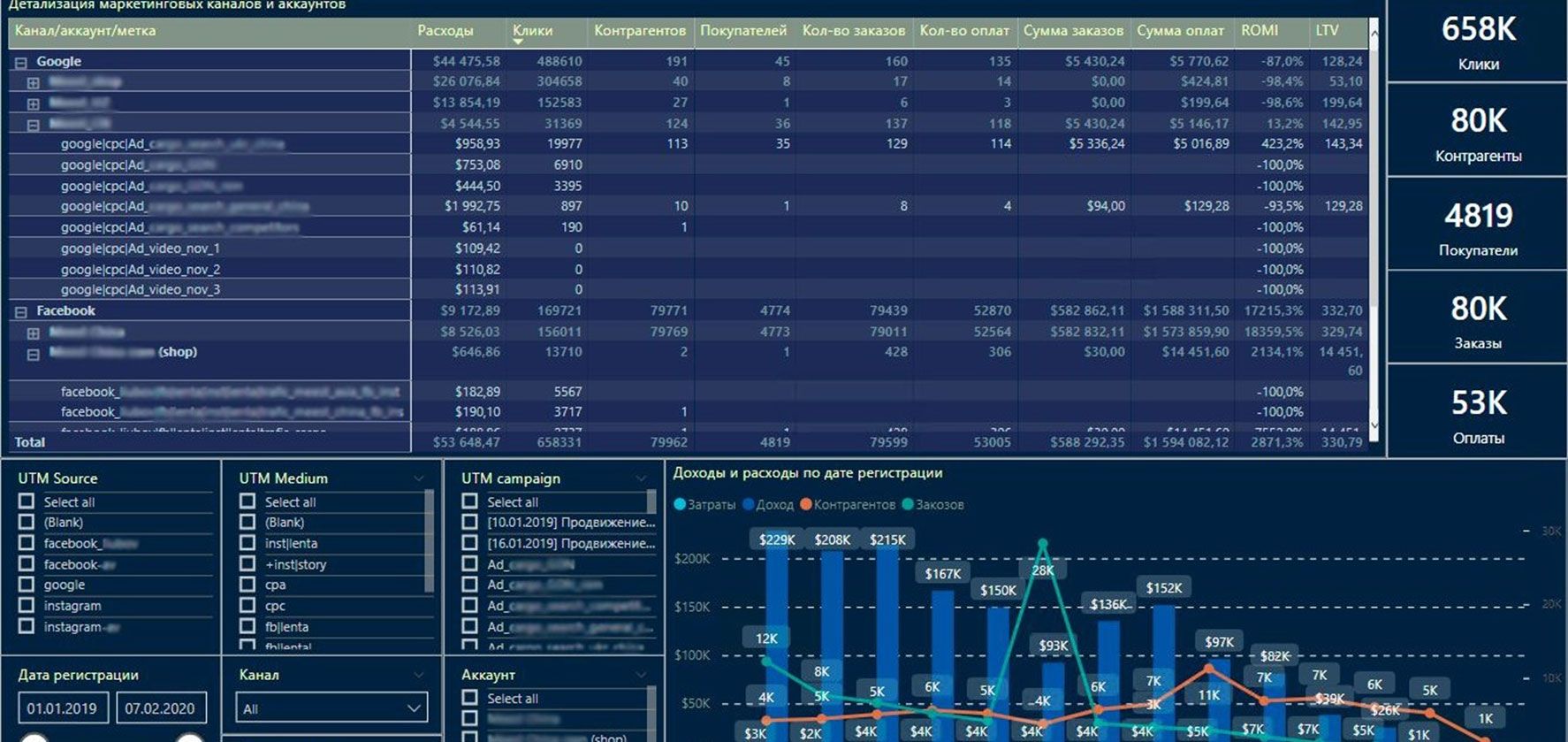This screenshot has height=742, width=1568.
Task: Open the UTM Medium slicer chevron
Action: pyautogui.click(x=419, y=478)
